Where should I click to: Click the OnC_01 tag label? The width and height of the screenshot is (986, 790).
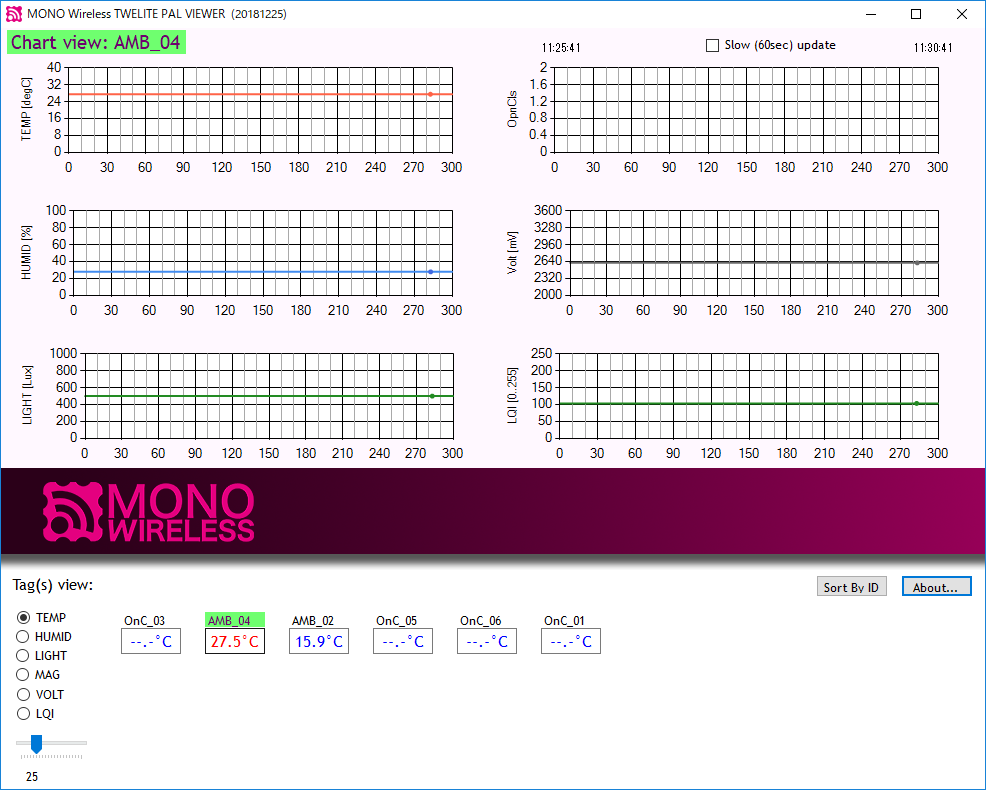pyautogui.click(x=565, y=620)
